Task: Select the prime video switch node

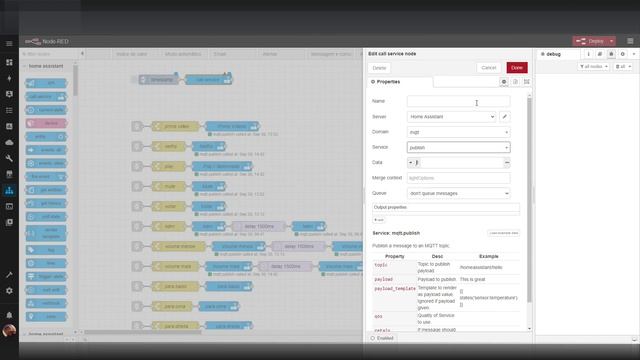Action: point(176,126)
